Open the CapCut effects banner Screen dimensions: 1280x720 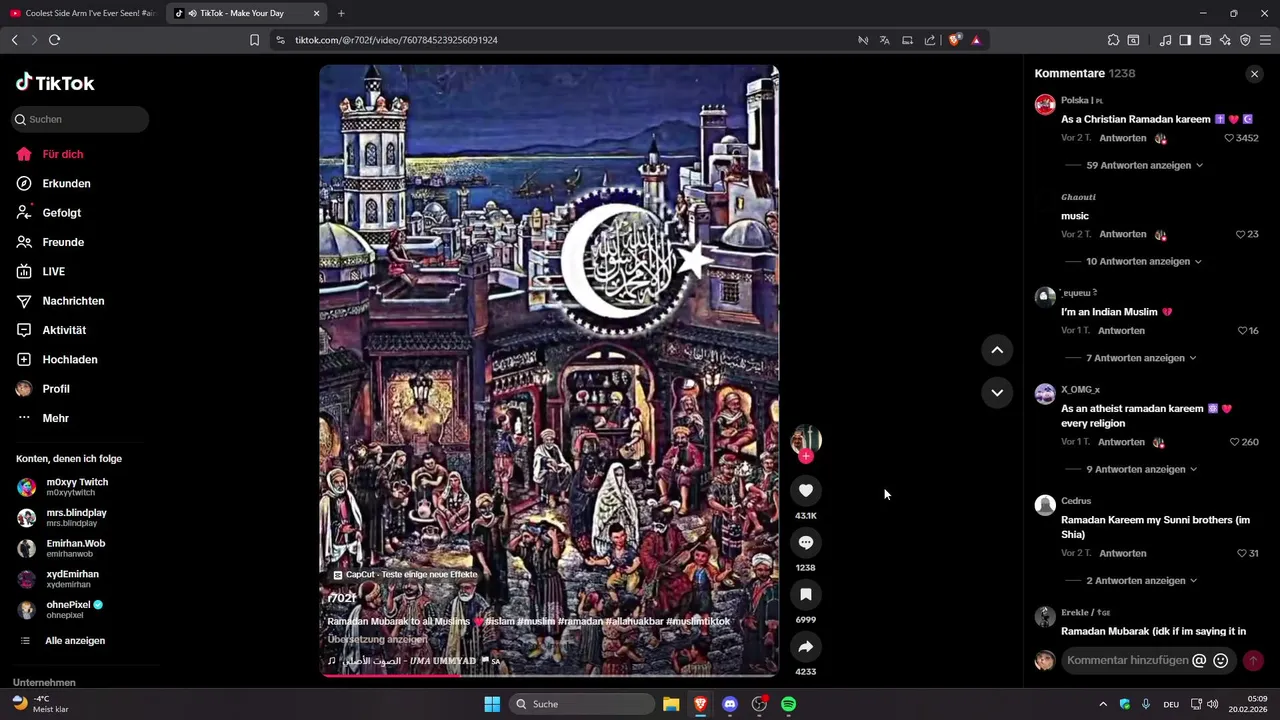coord(405,575)
